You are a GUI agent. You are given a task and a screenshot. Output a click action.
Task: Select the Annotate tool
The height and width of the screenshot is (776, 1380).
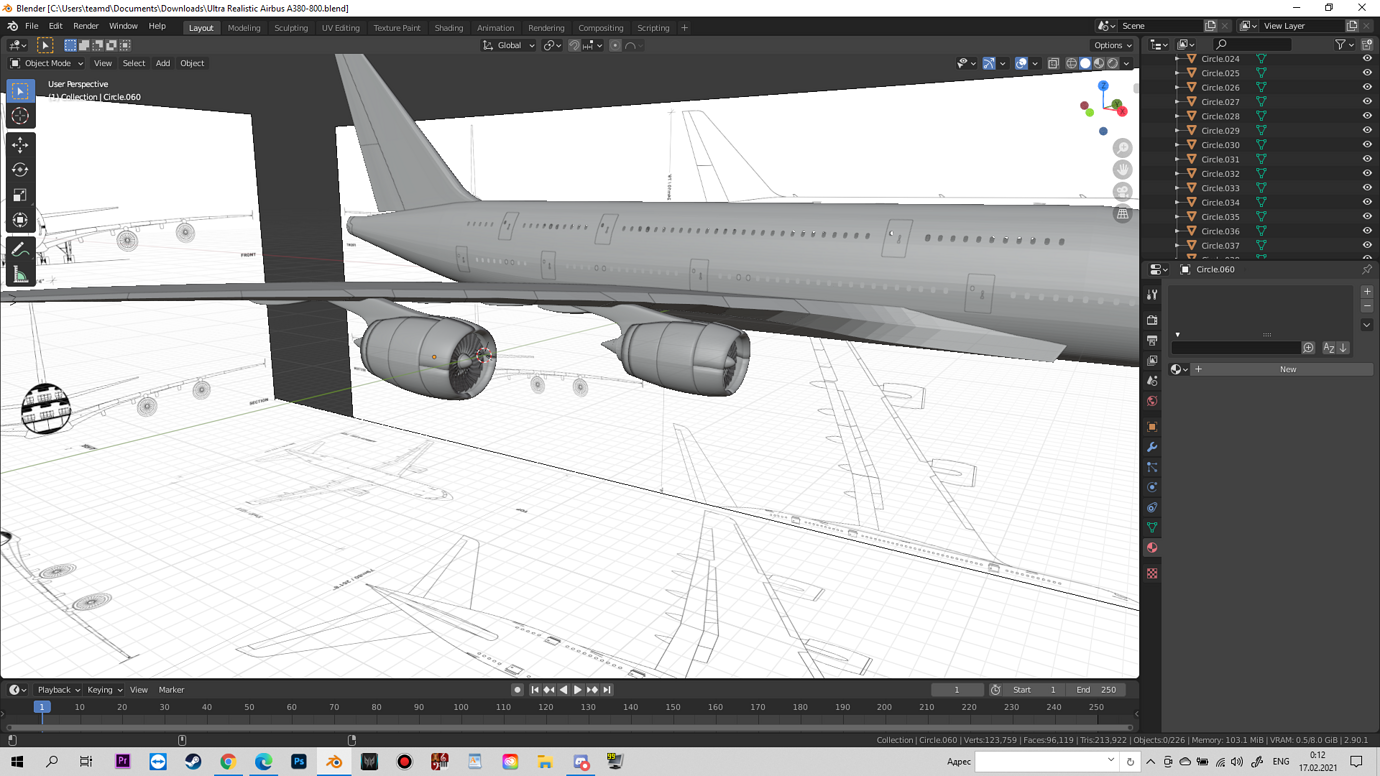[20, 248]
